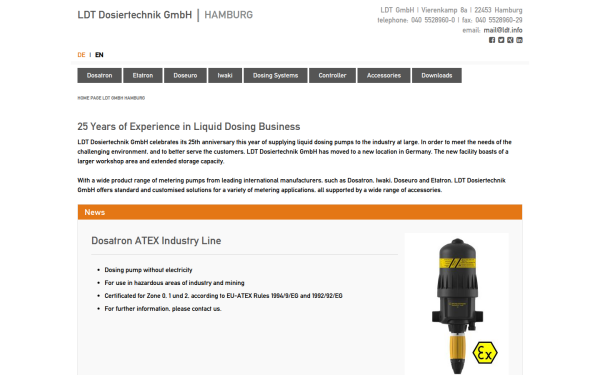Click the yellow ATEX Ex hexagon symbol

pos(485,353)
